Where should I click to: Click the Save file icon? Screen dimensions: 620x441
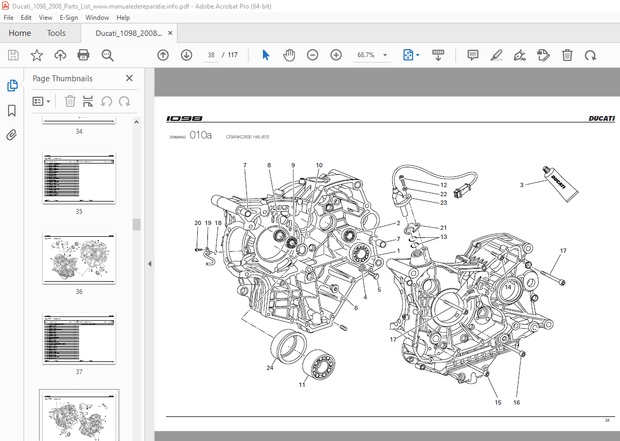13,55
